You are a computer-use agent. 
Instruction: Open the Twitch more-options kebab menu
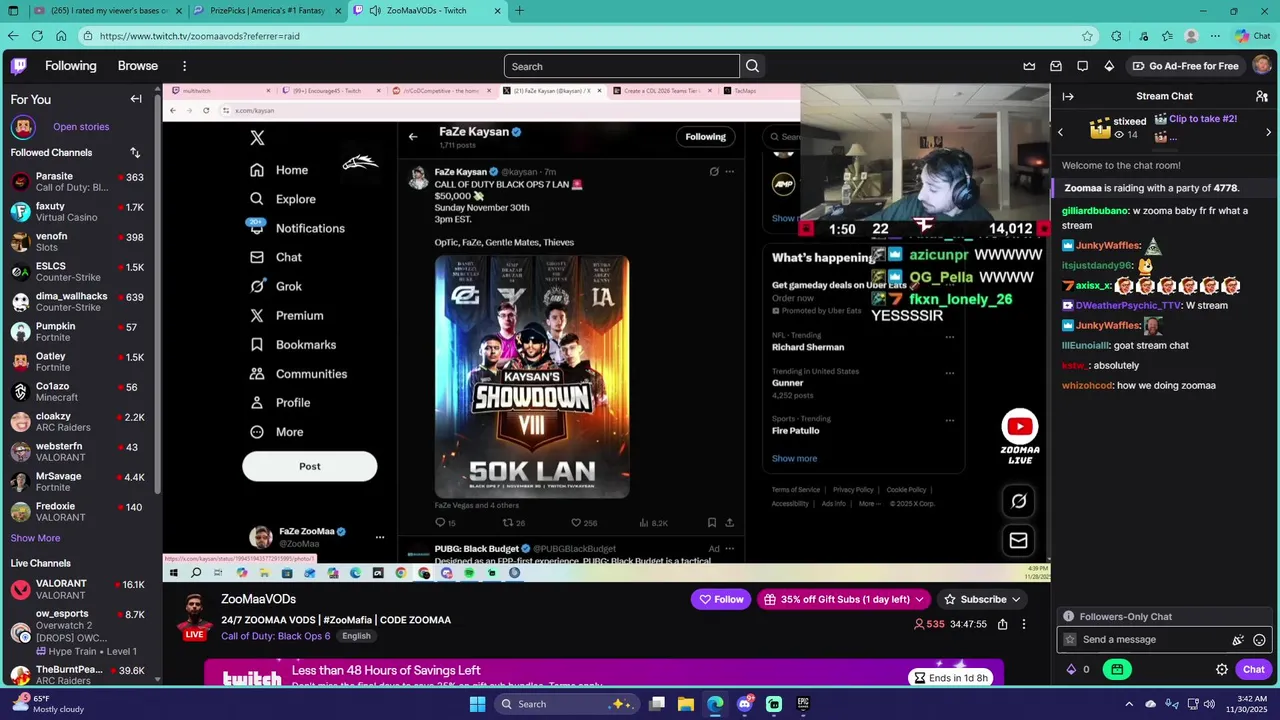click(184, 66)
